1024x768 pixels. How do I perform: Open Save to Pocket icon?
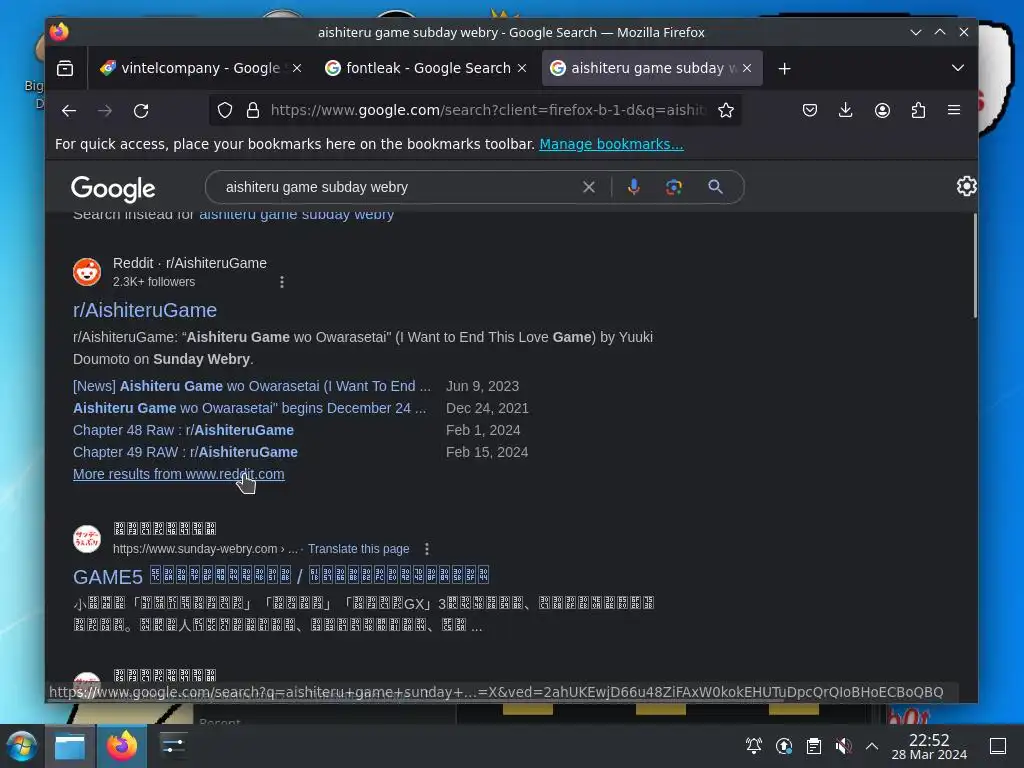[810, 110]
